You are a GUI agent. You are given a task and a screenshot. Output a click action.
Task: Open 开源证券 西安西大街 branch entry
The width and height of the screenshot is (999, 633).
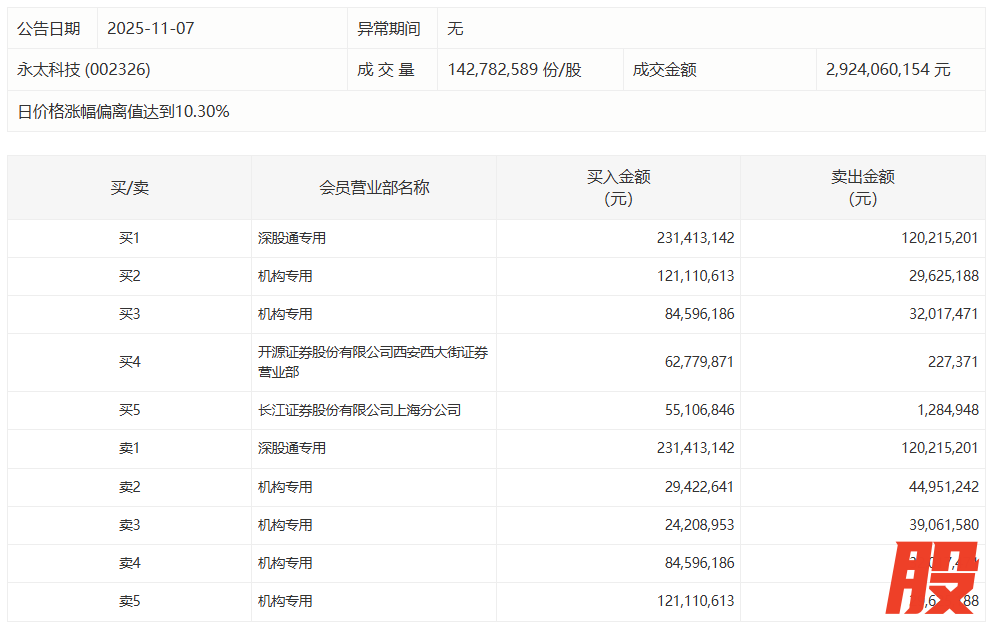click(x=372, y=362)
